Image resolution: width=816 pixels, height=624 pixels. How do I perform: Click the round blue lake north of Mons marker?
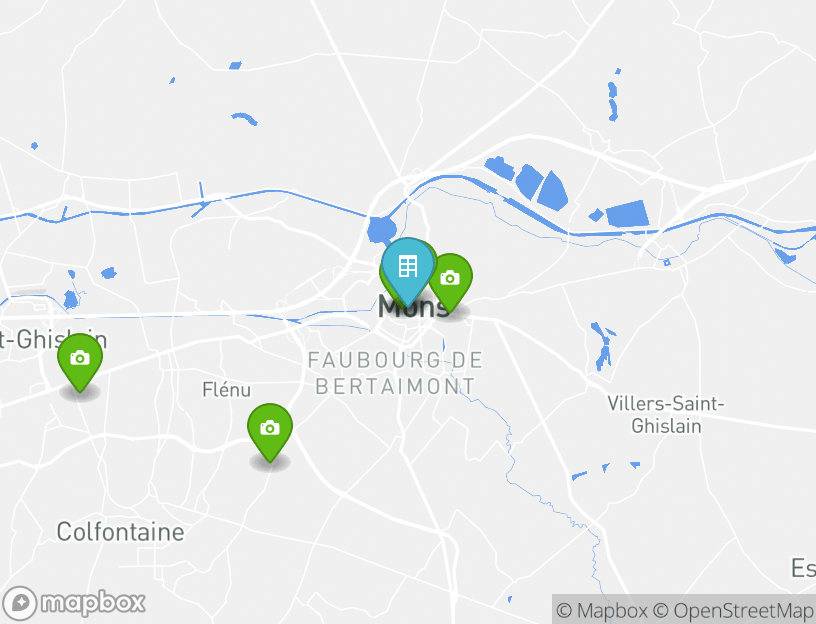coord(381,230)
